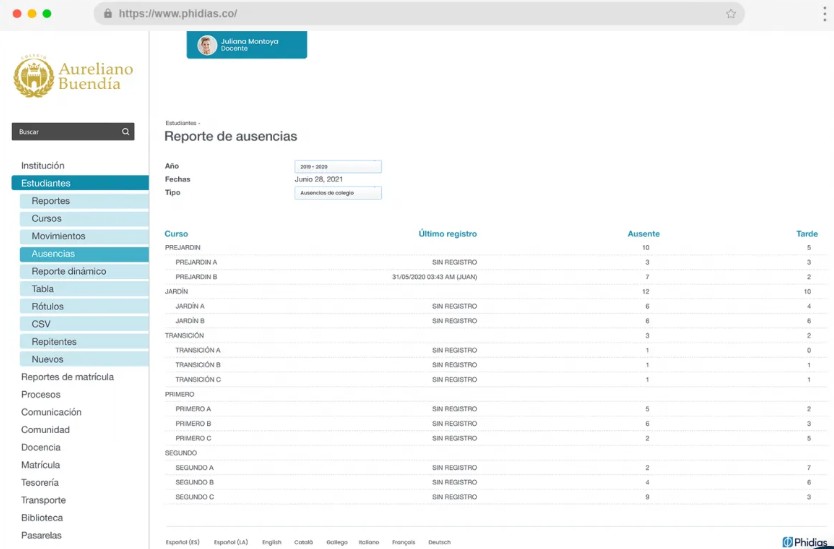Open the Docencia sidebar section
The image size is (834, 549).
pos(41,448)
